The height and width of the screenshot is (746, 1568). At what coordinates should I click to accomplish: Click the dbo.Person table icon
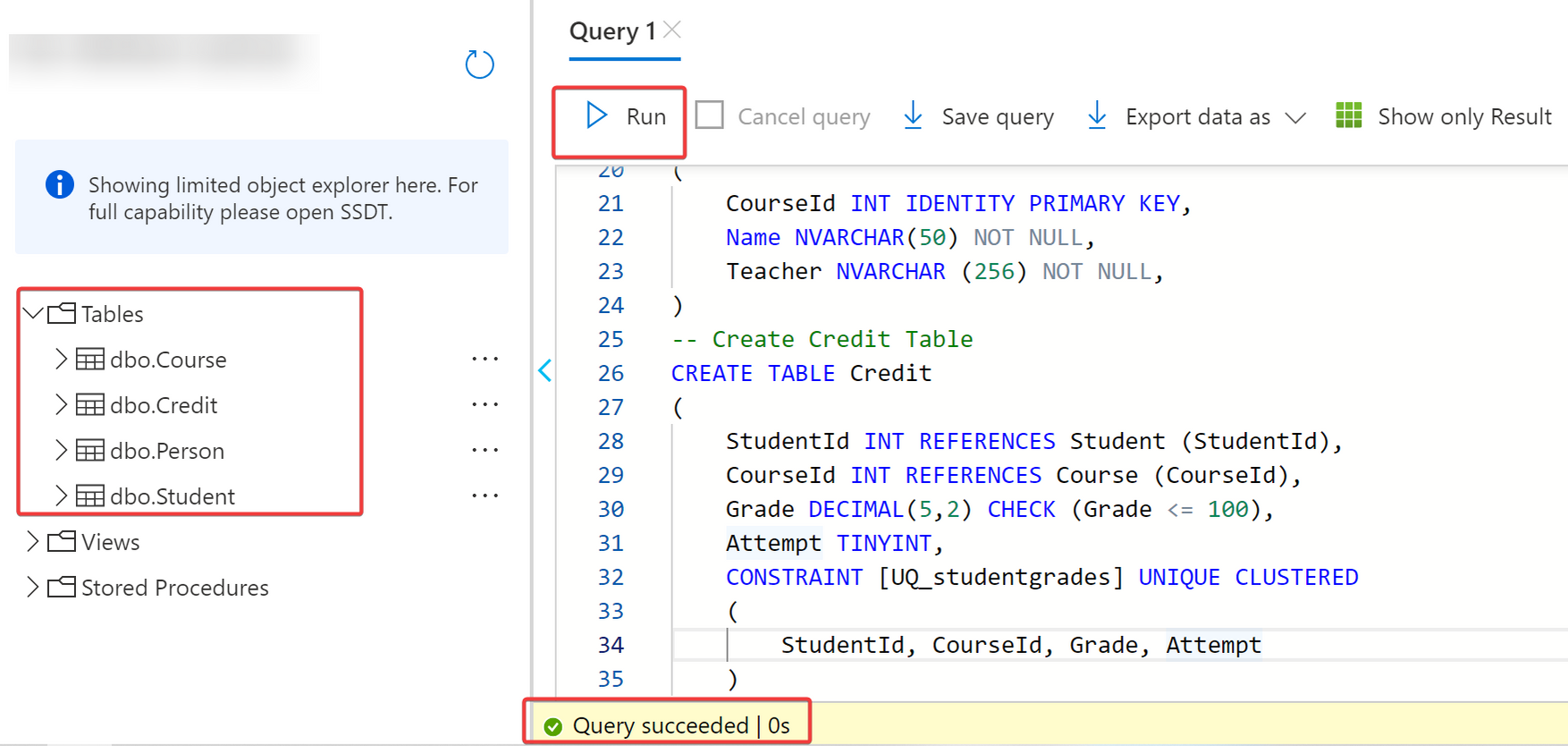click(89, 451)
